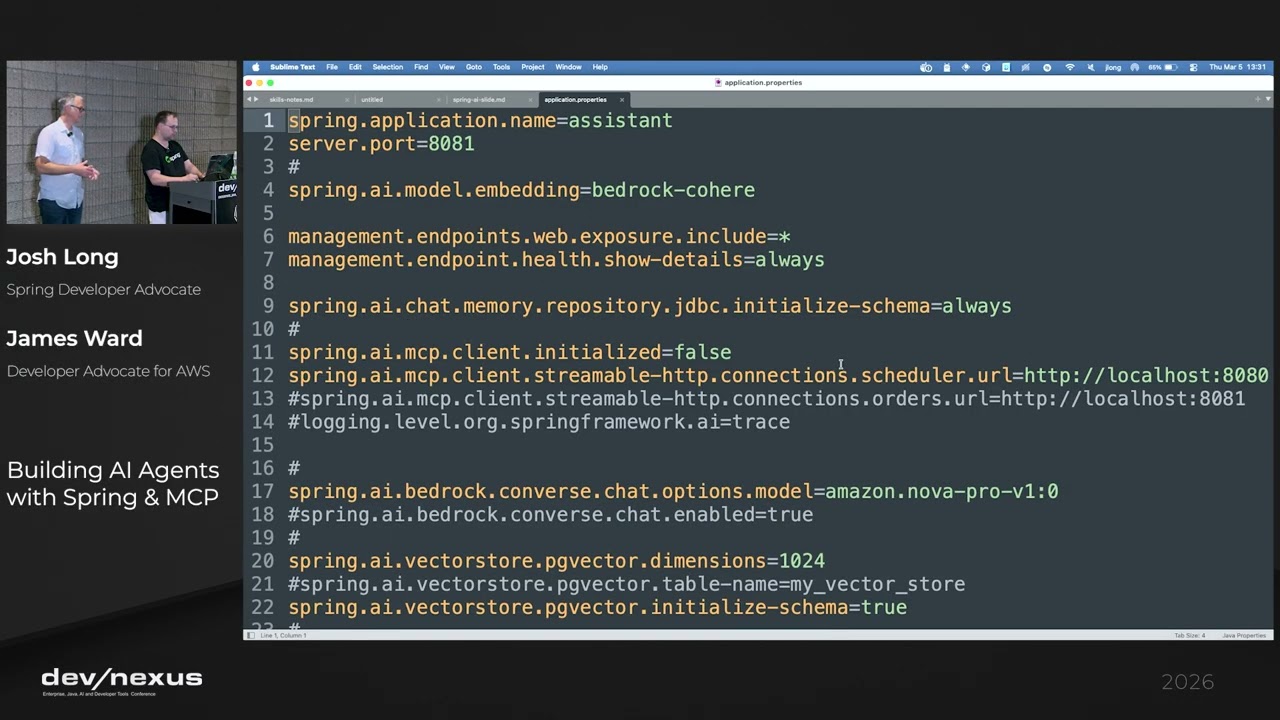Click the commented orders.url line

pyautogui.click(x=767, y=398)
